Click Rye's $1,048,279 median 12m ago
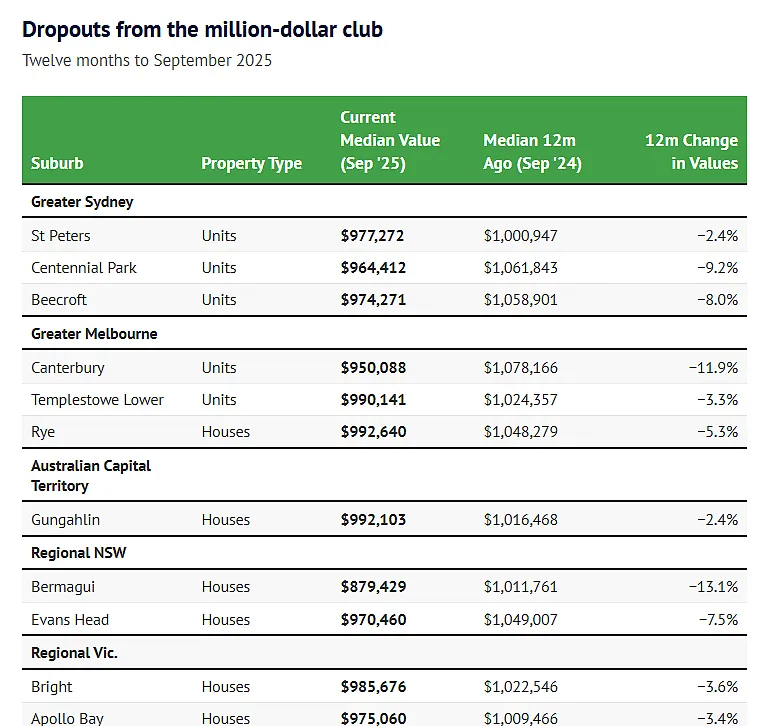 pyautogui.click(x=520, y=431)
